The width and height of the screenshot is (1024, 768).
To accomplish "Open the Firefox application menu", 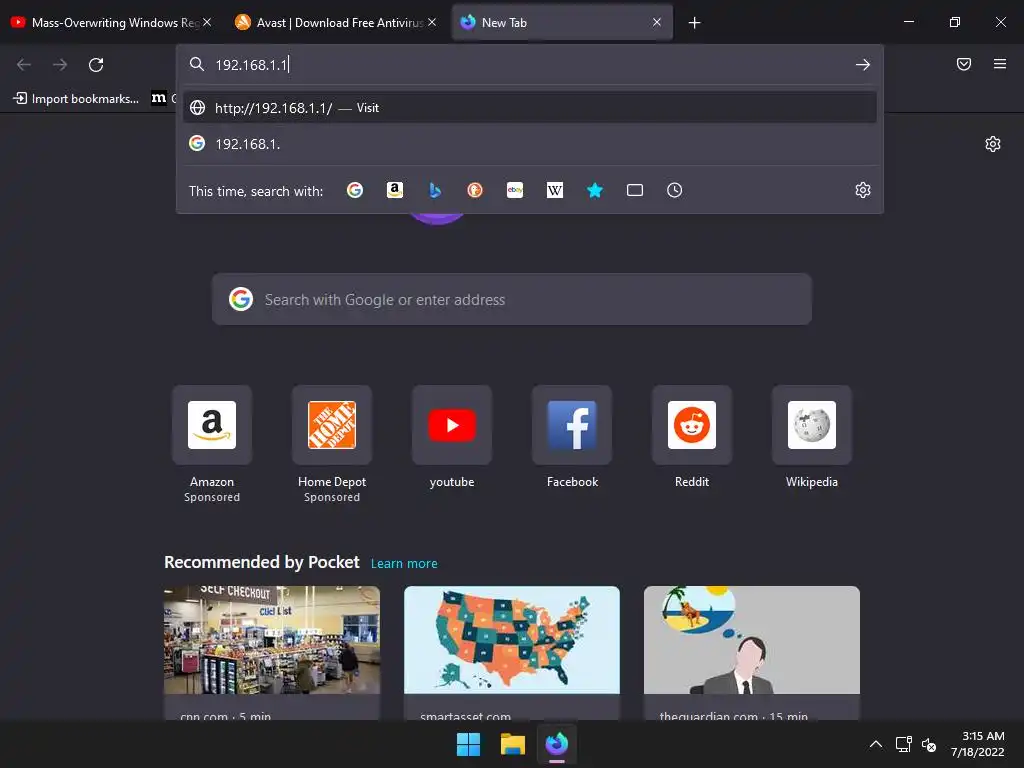I will (1000, 64).
